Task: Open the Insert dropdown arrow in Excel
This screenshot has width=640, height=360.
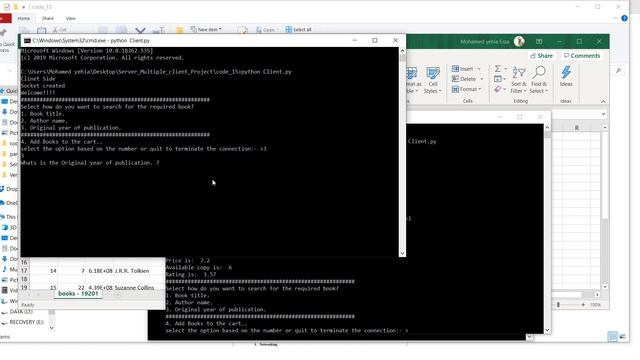Action: tap(479, 69)
